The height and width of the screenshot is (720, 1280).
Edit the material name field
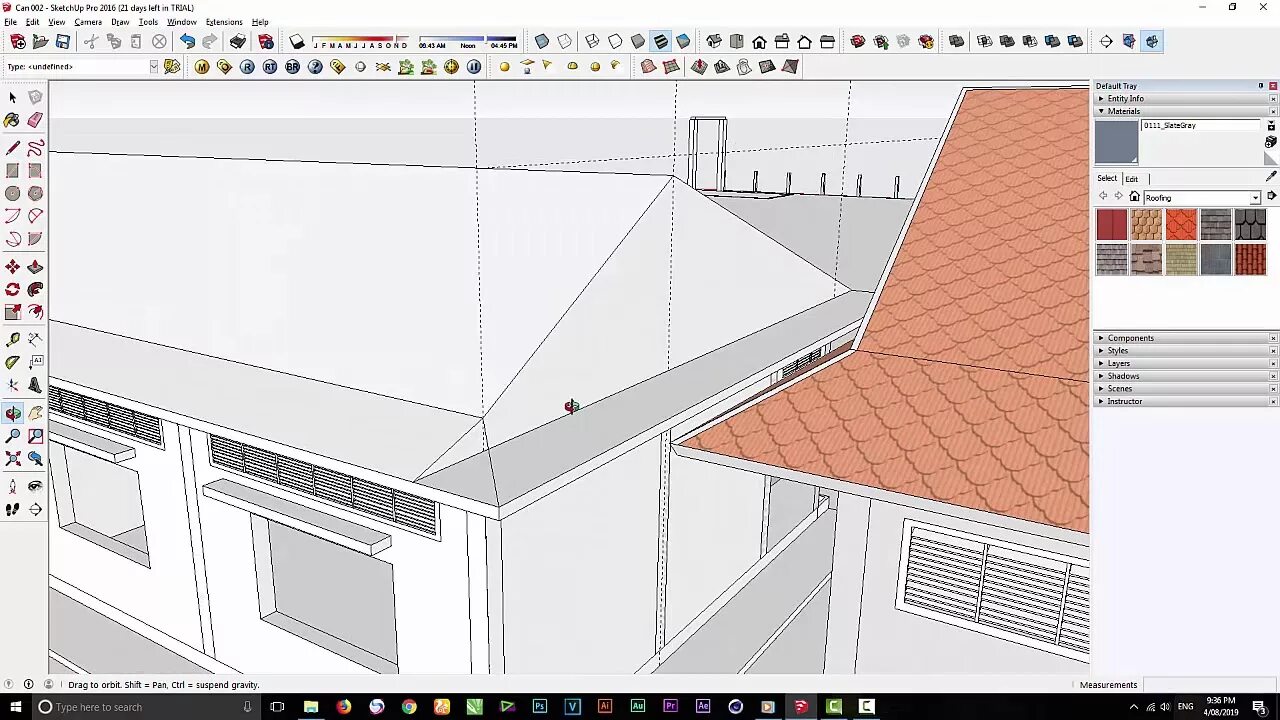point(1202,126)
